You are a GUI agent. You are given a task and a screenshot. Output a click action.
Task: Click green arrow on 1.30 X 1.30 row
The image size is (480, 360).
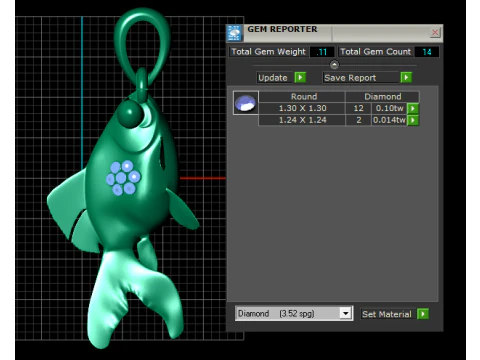(x=413, y=108)
